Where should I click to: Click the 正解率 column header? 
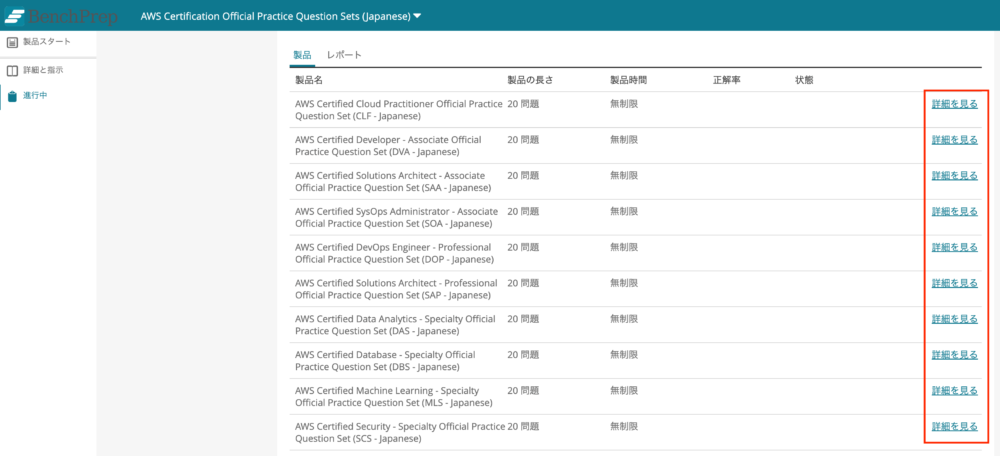coord(726,80)
